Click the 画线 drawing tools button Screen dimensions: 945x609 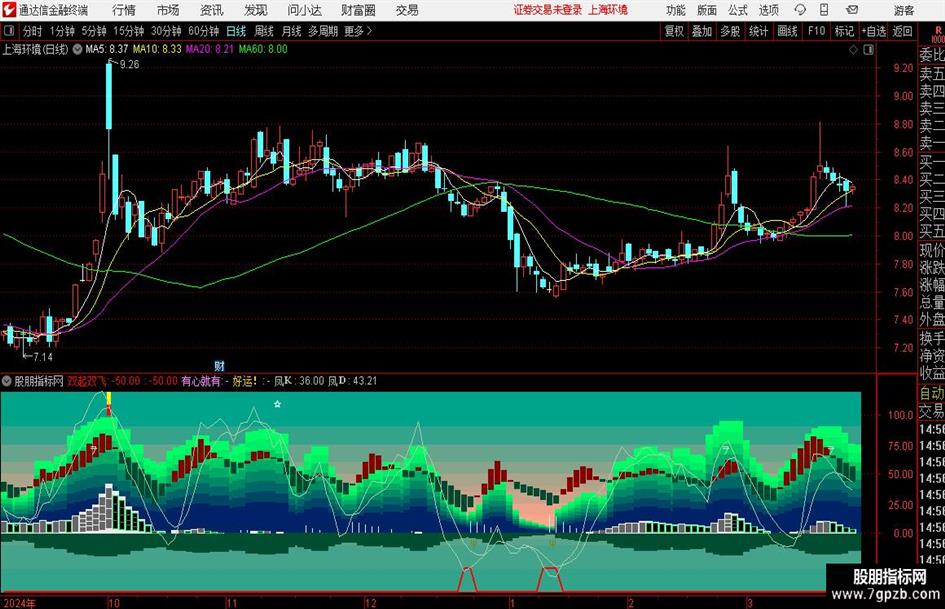tap(787, 31)
